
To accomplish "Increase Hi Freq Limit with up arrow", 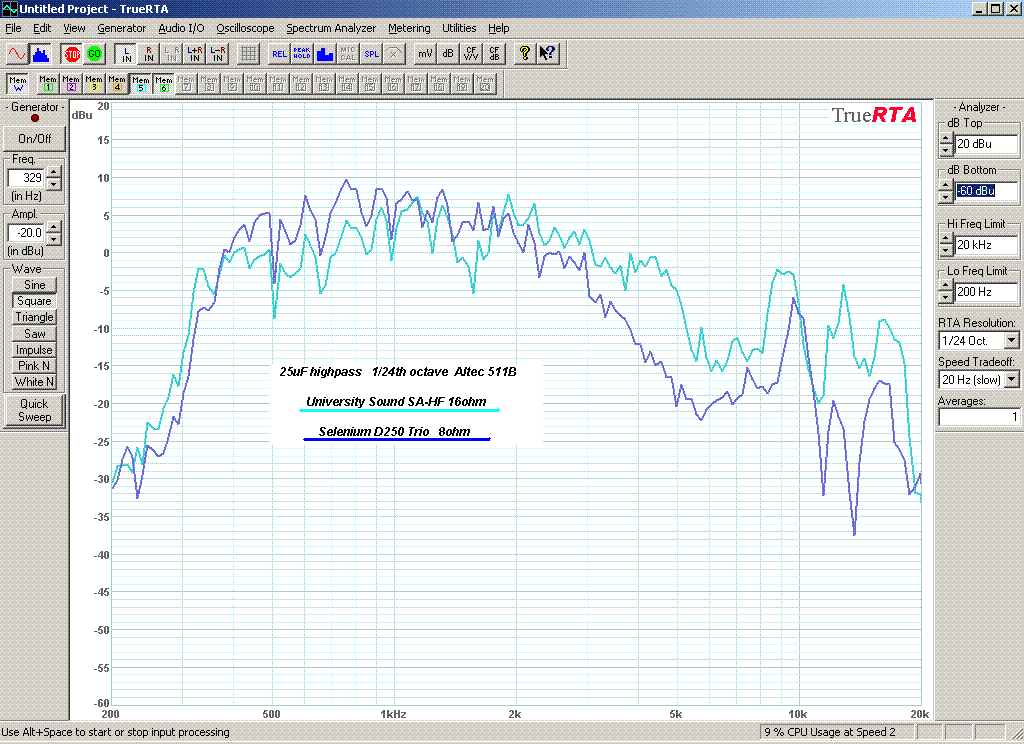I will (946, 239).
